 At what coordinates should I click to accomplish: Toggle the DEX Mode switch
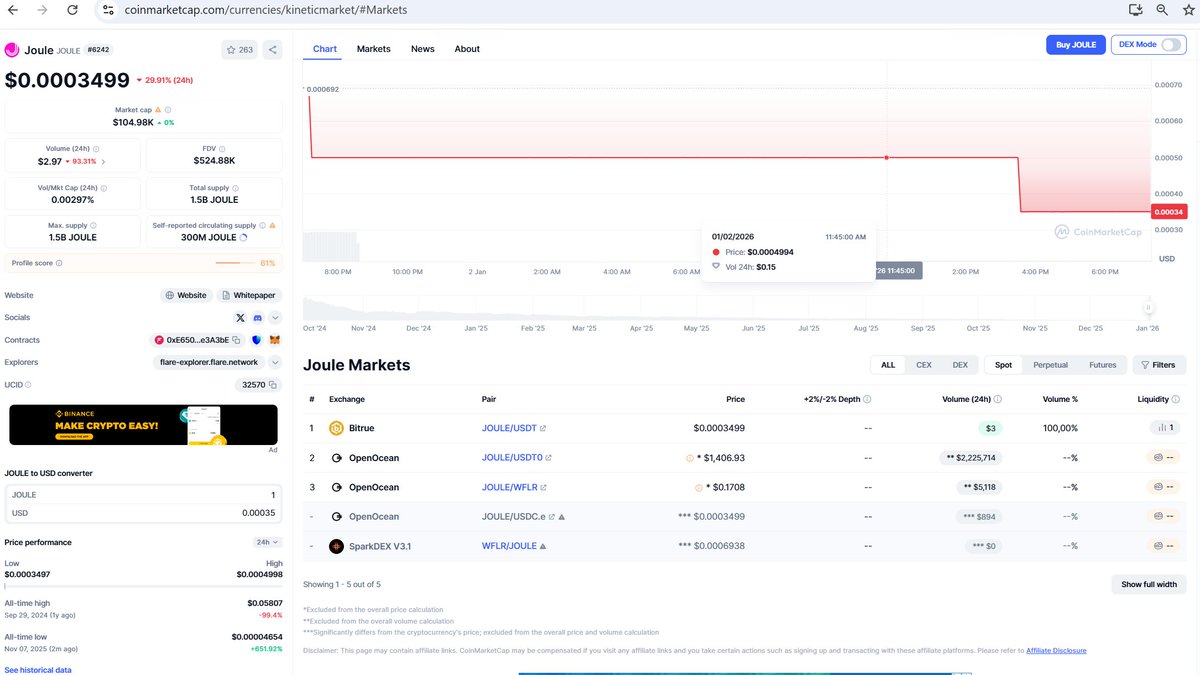1172,44
